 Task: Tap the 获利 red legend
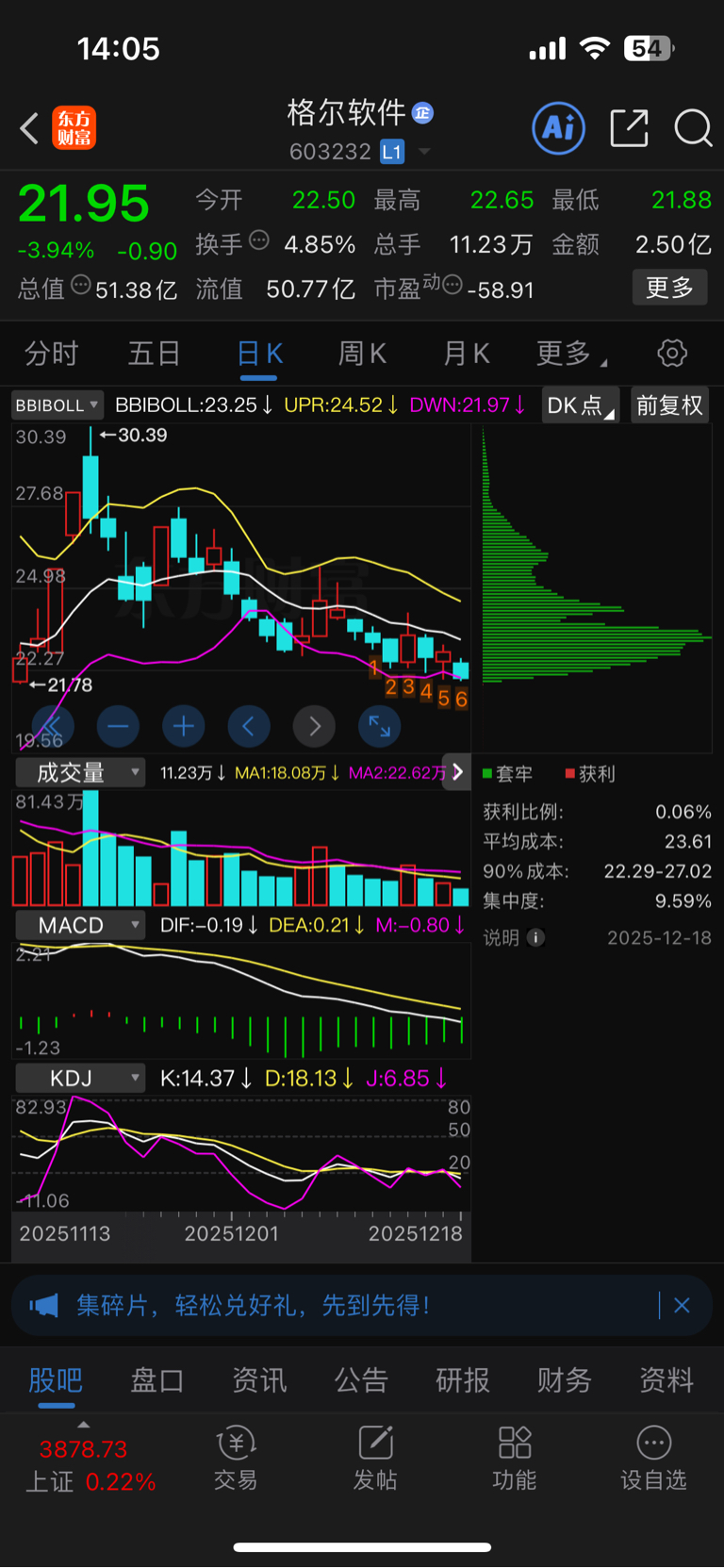click(x=590, y=773)
